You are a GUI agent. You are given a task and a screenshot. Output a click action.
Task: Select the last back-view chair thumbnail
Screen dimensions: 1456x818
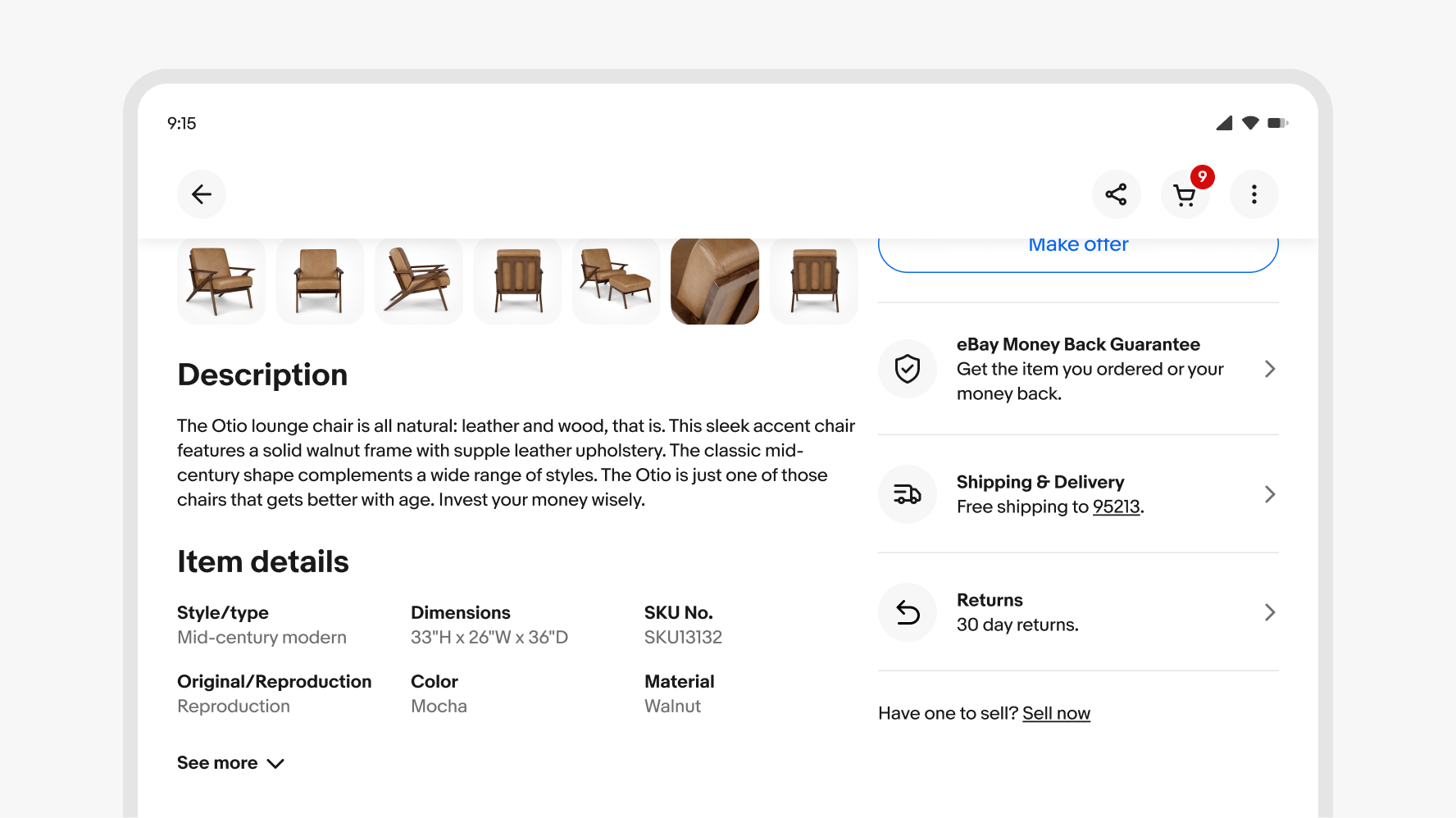tap(814, 281)
